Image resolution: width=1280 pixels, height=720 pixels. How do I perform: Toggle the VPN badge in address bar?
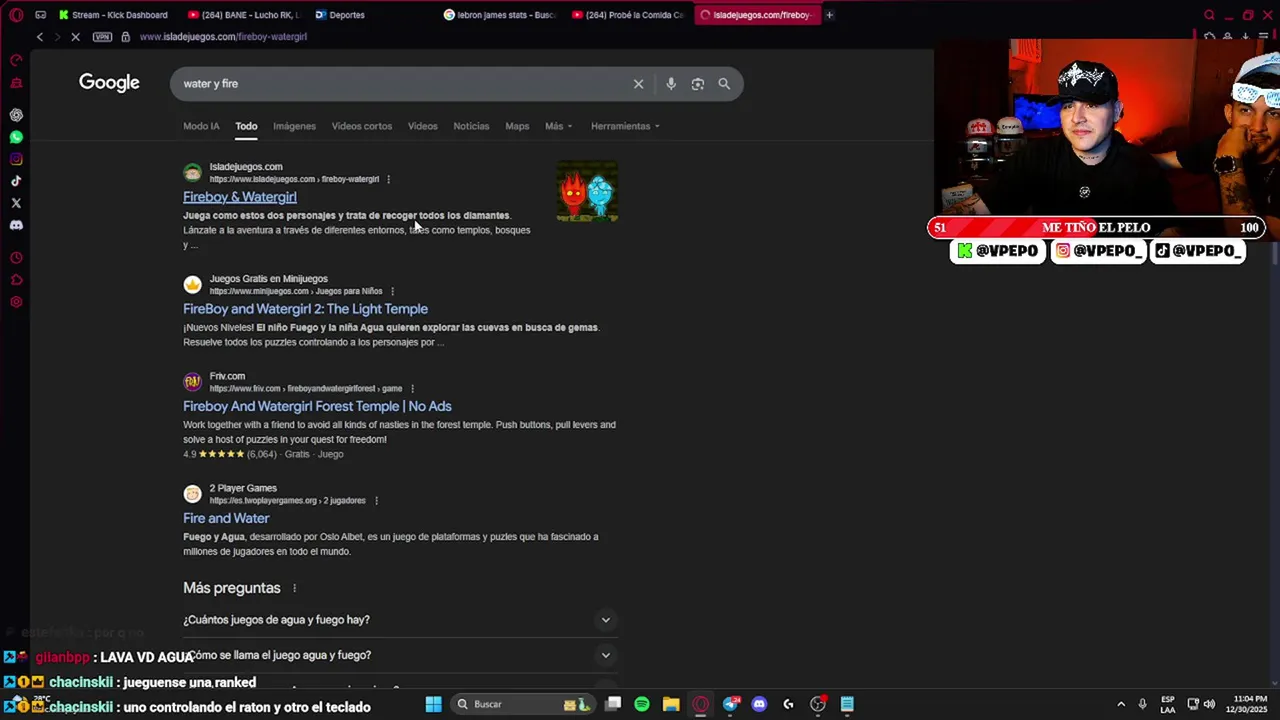(102, 37)
